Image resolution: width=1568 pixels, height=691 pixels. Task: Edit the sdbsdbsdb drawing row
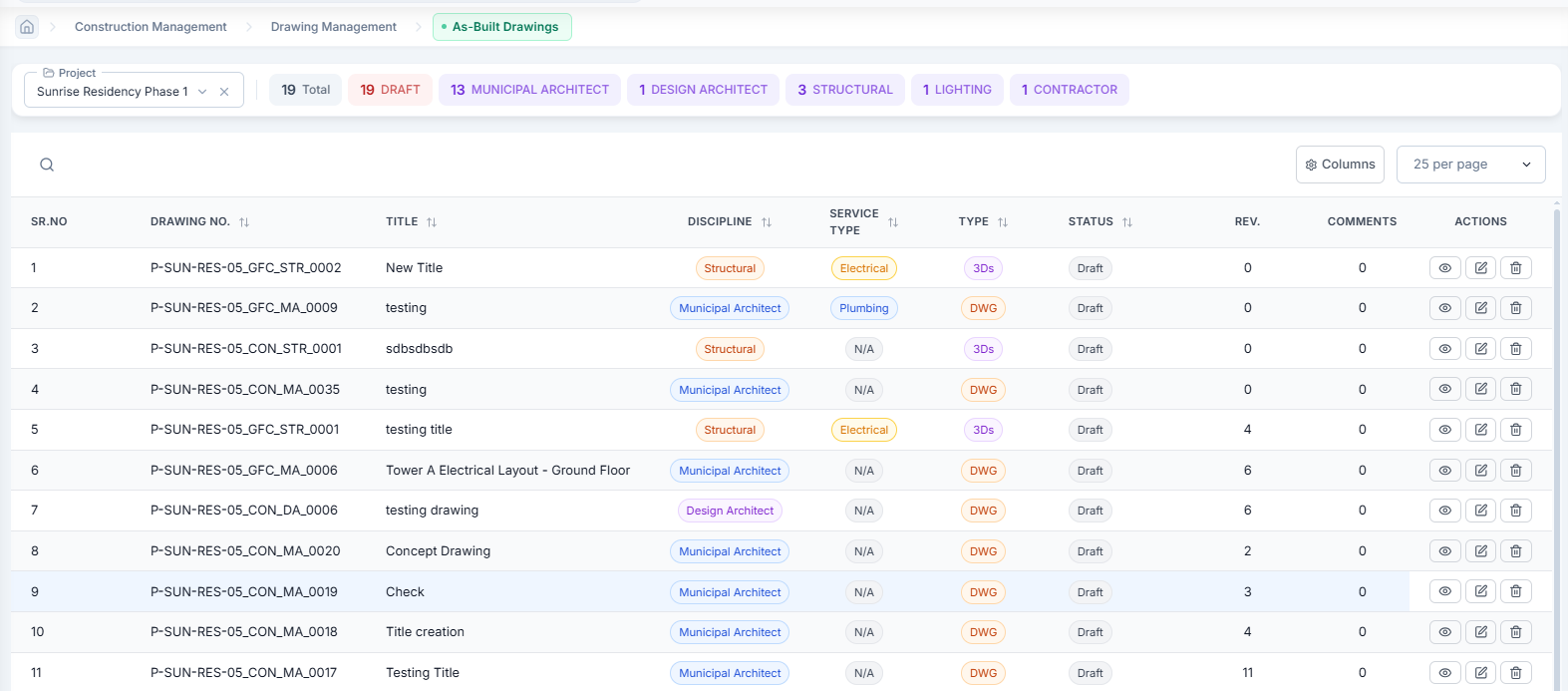[x=1481, y=349]
